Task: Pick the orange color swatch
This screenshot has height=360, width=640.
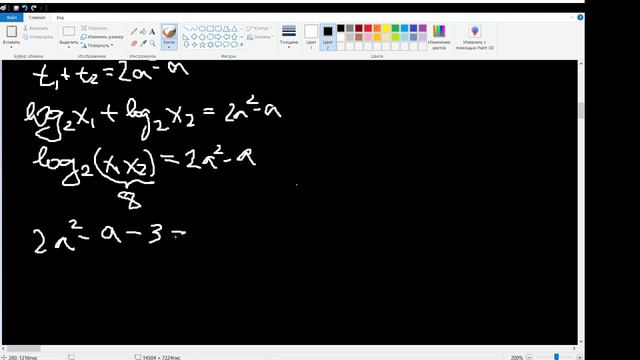Action: (377, 28)
